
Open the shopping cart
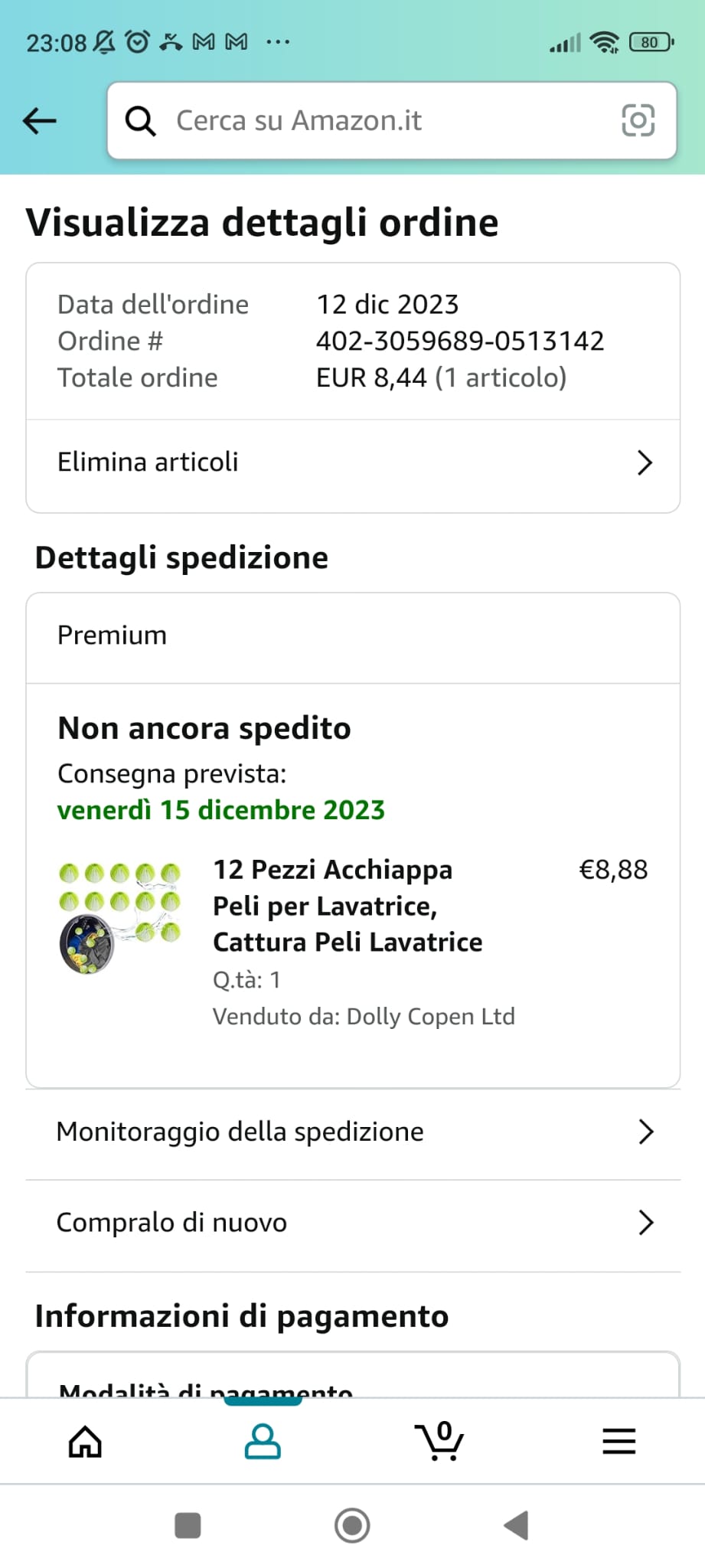point(439,1442)
